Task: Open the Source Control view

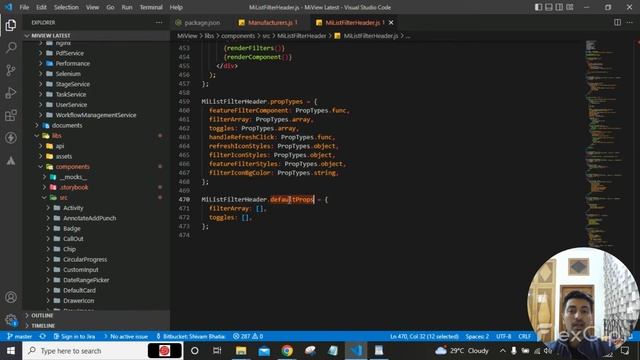Action: [11, 70]
